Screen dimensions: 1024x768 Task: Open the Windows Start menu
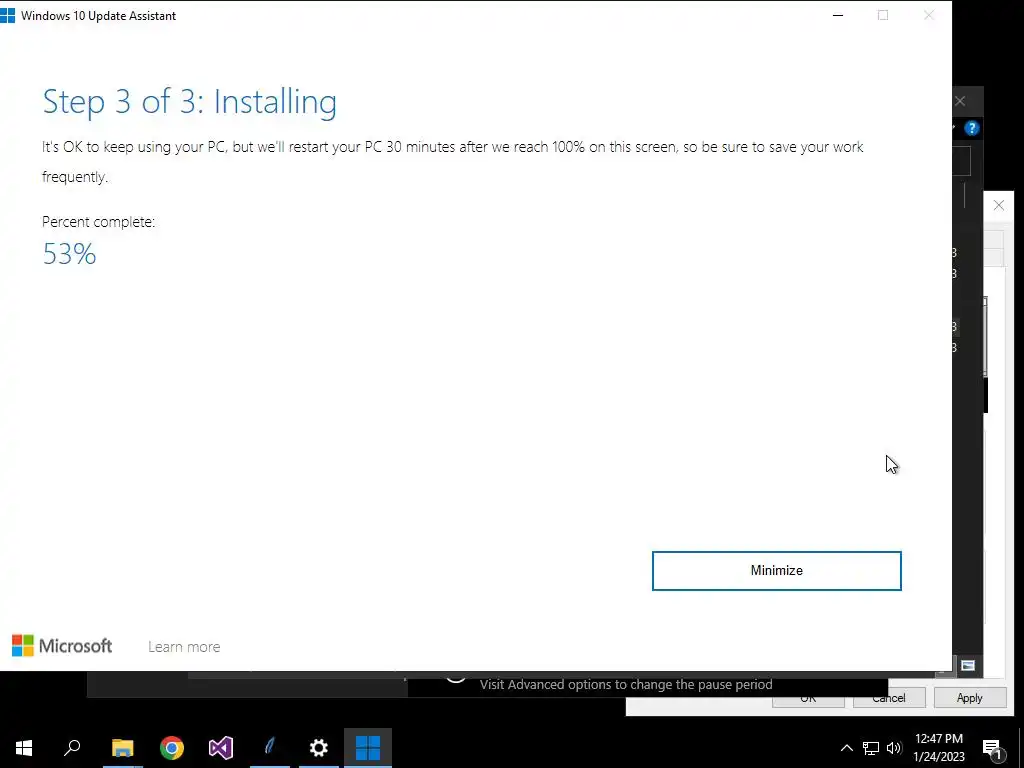coord(24,748)
